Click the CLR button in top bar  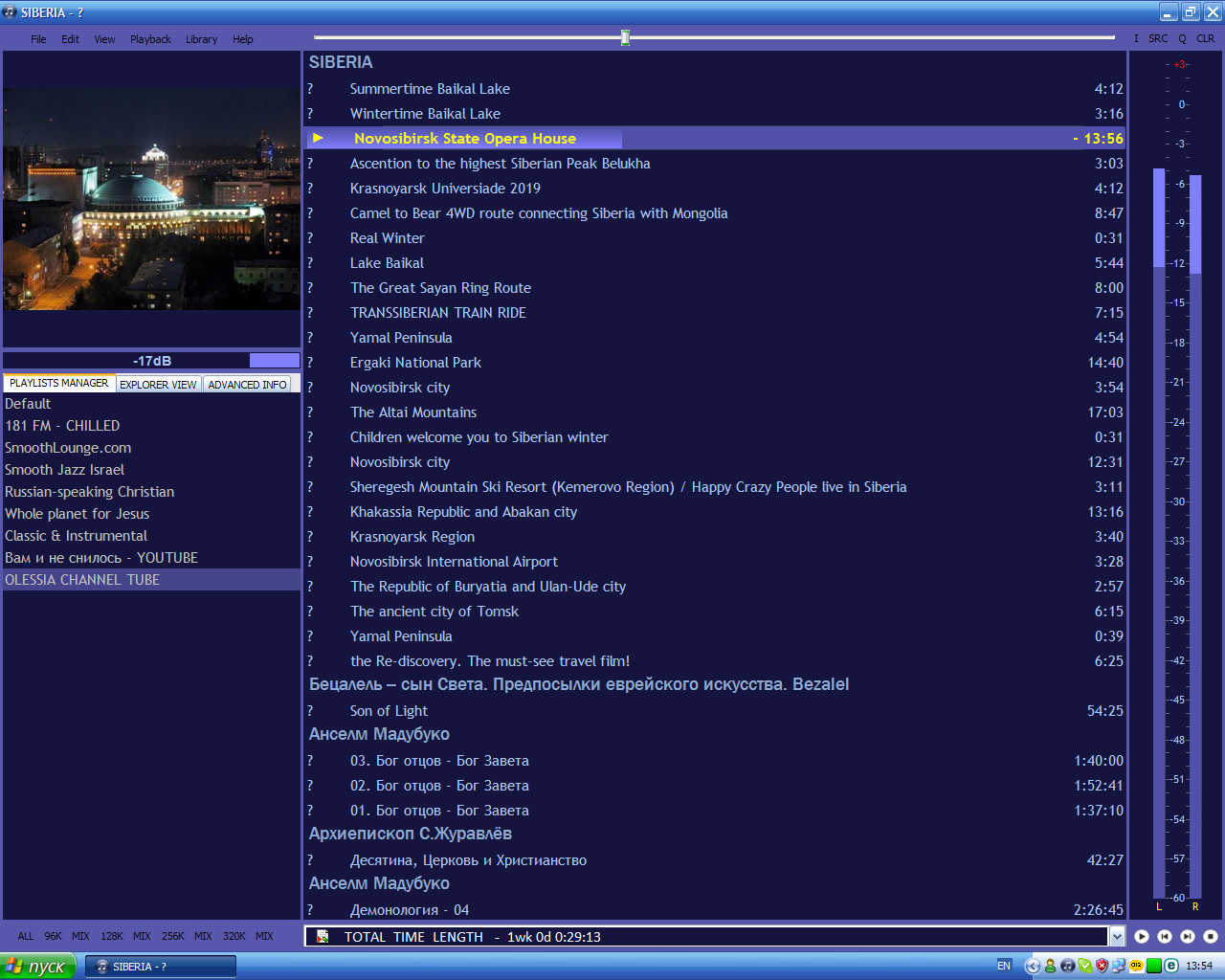tap(1205, 39)
